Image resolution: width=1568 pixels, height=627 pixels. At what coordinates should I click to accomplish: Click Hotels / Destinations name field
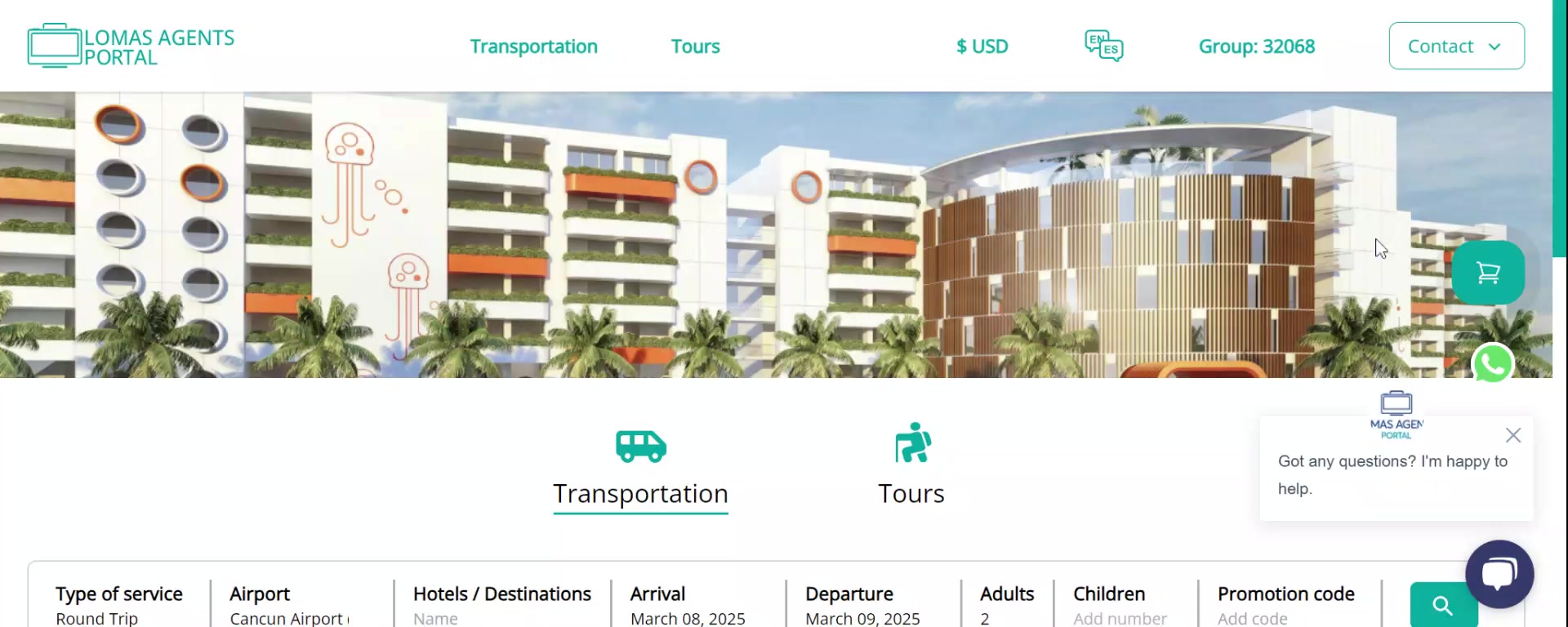point(501,605)
